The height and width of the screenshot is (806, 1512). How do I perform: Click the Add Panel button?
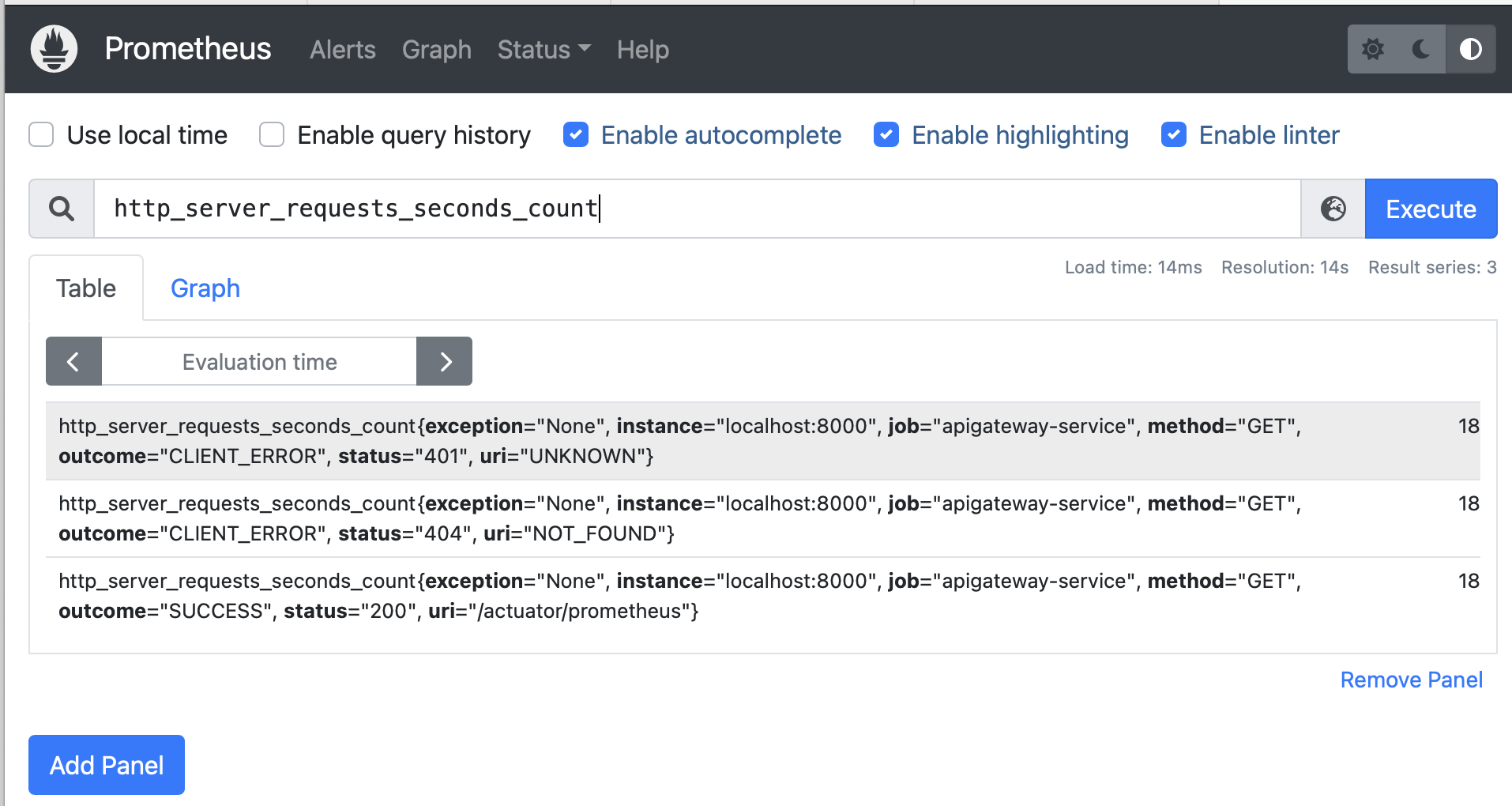tap(107, 765)
